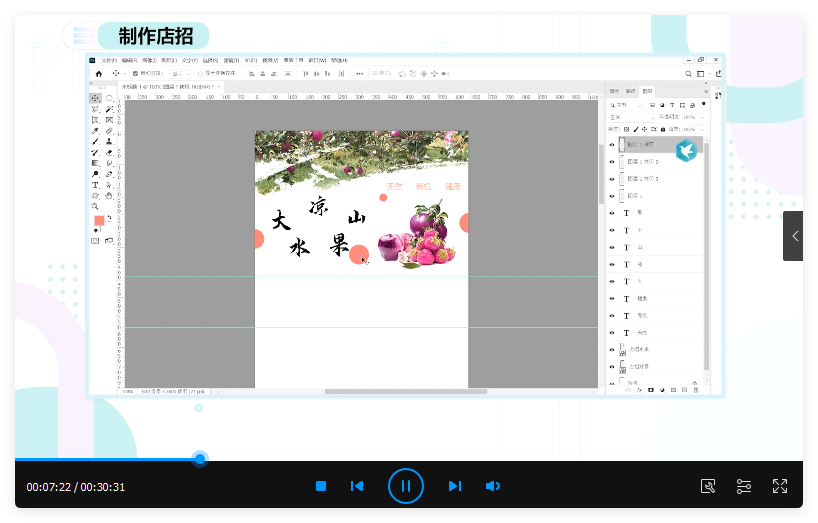Select the Horizontal Type tool in Photoshop
This screenshot has width=818, height=523.
point(96,185)
